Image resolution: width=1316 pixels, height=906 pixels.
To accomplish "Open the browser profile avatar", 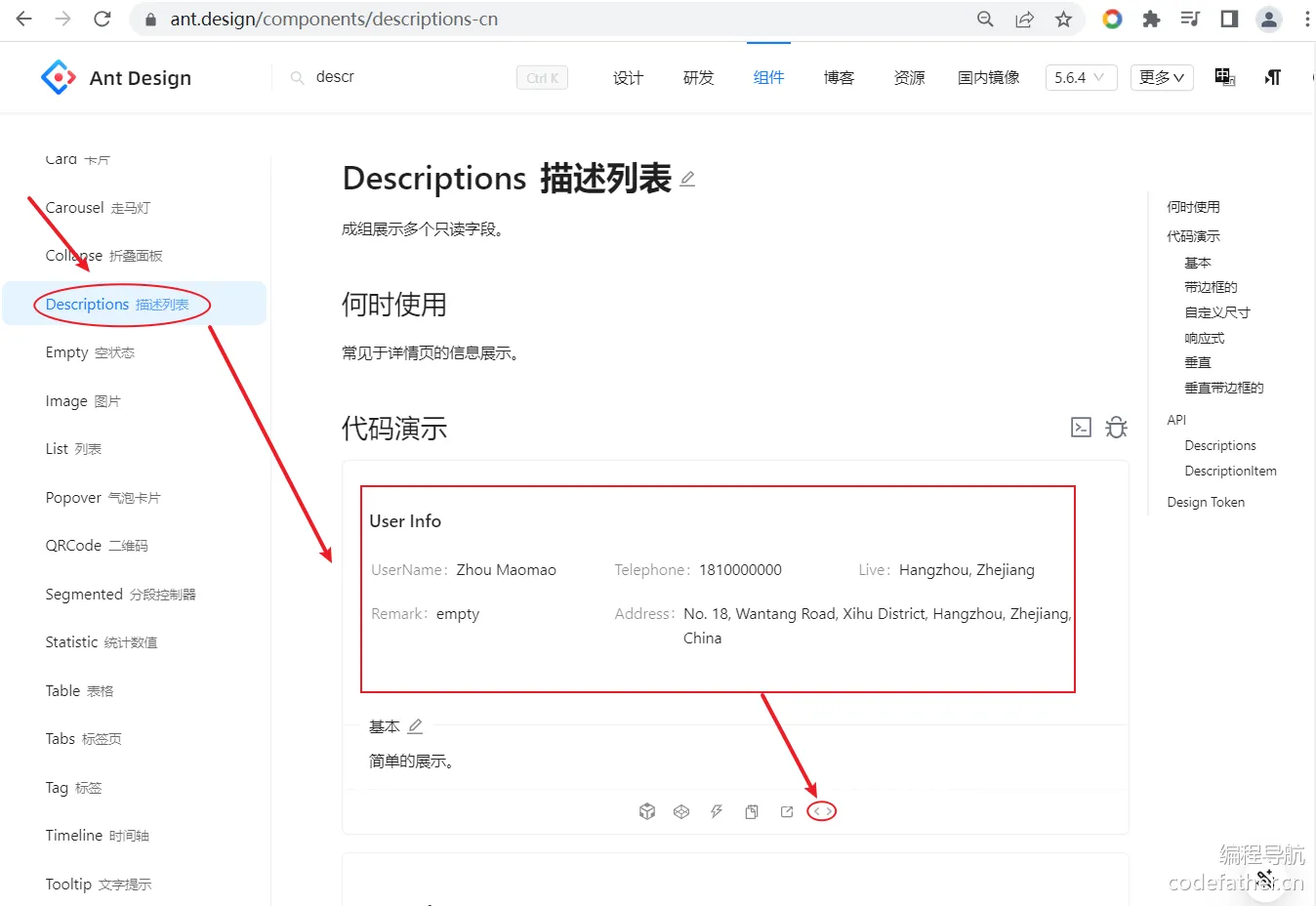I will [x=1268, y=20].
